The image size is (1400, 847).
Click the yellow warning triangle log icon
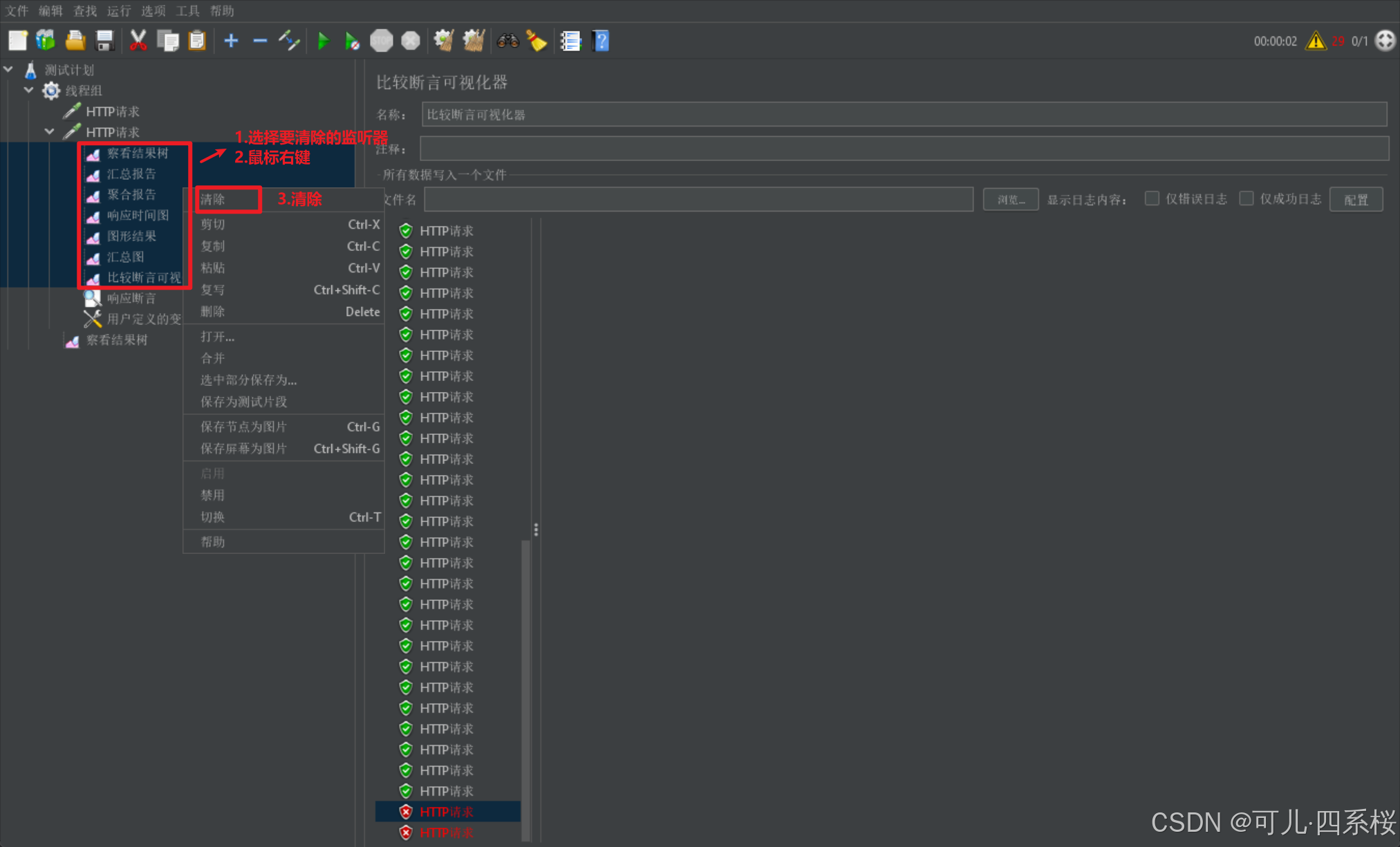click(1315, 41)
